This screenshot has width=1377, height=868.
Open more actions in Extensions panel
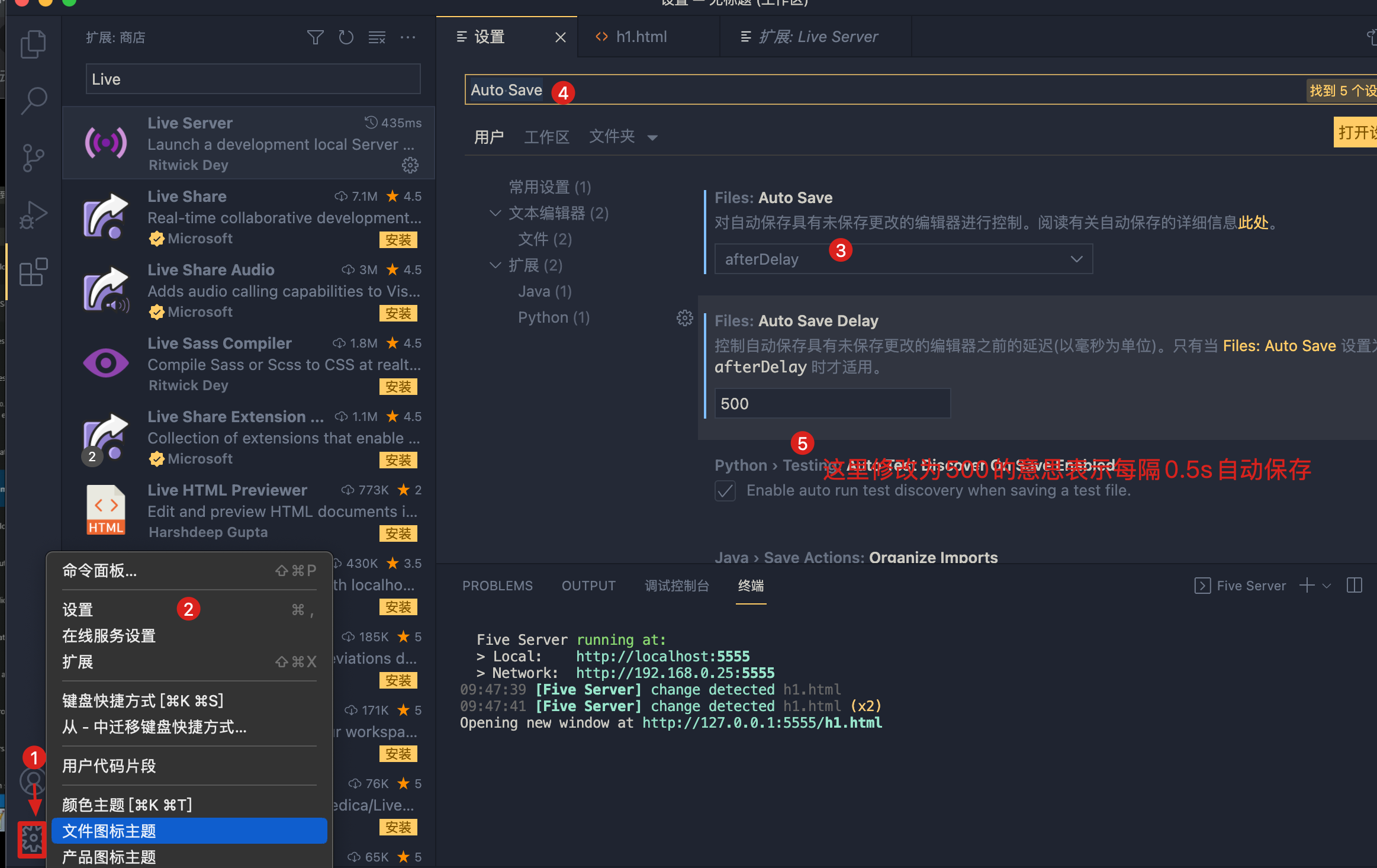(x=408, y=37)
